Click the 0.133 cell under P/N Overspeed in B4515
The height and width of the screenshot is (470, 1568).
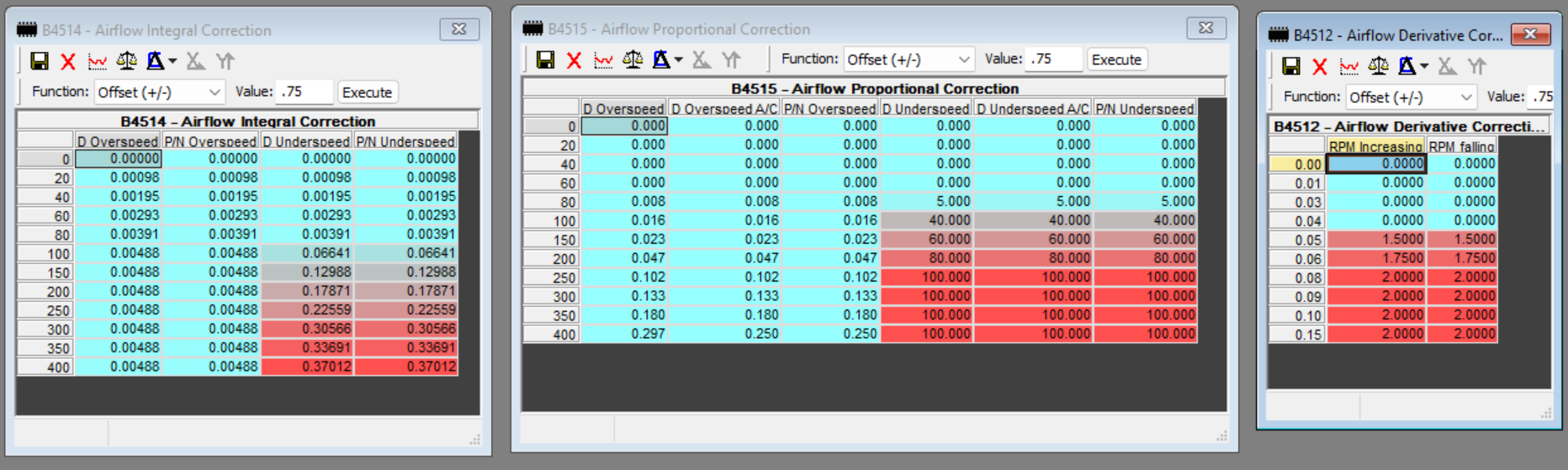tap(830, 296)
